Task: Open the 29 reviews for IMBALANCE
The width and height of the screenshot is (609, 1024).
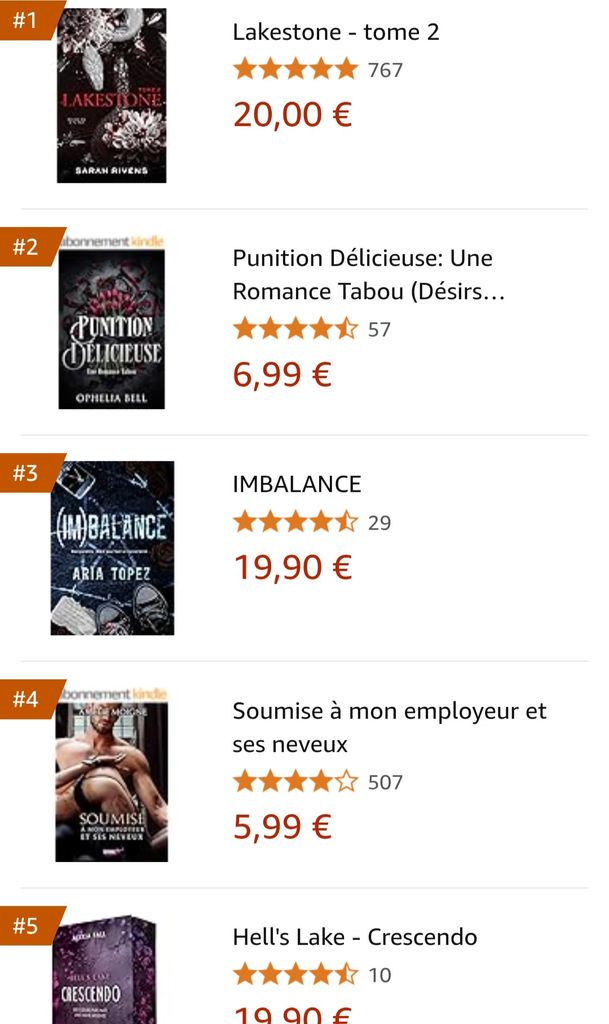Action: (x=379, y=522)
